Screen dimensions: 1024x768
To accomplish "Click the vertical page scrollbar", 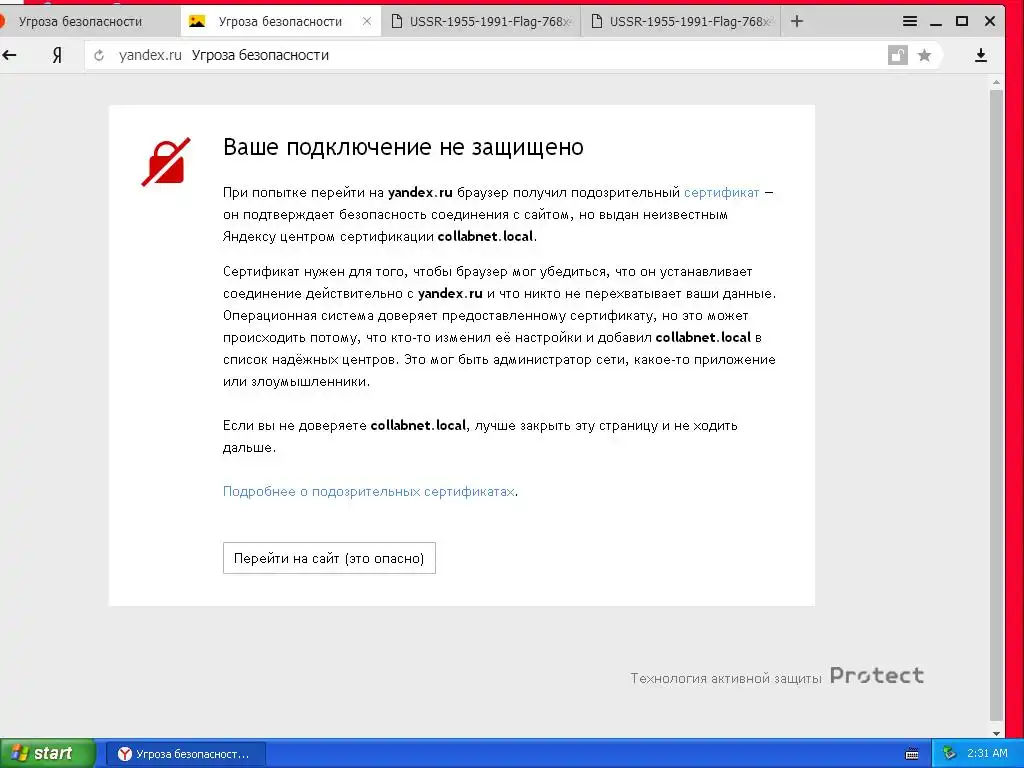I will 996,405.
